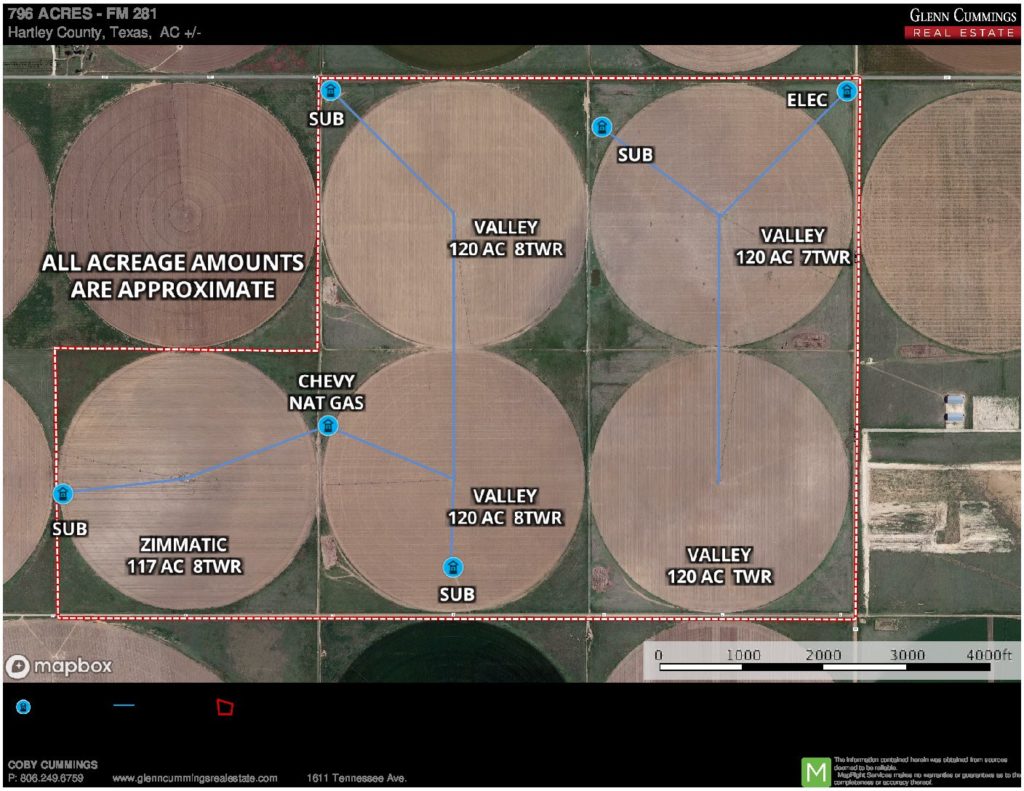Viewport: 1024px width, 791px height.
Task: Click the well marker icon in the legend
Action: [24, 707]
